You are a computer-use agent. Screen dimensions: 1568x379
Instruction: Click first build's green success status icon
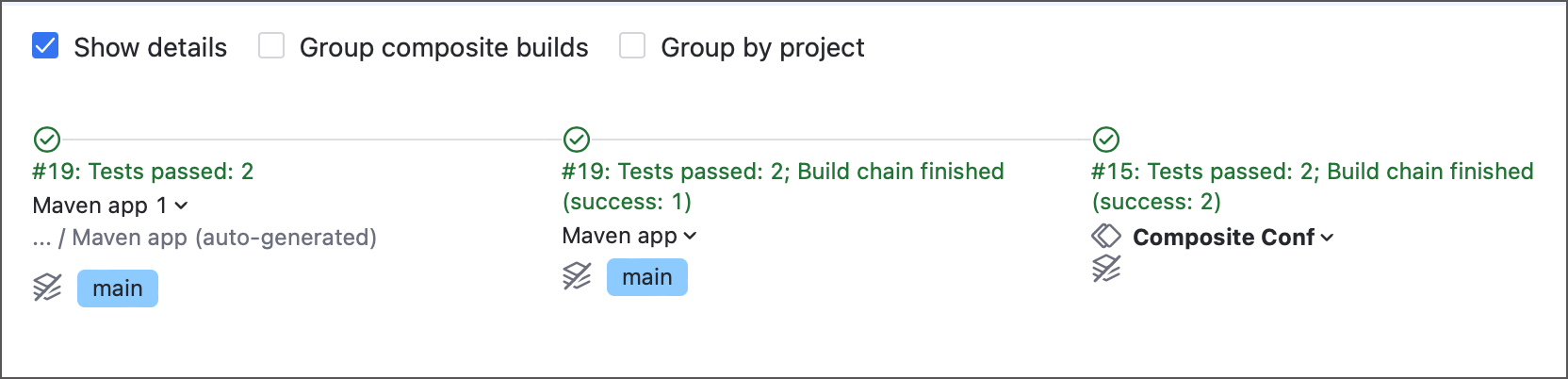(47, 140)
